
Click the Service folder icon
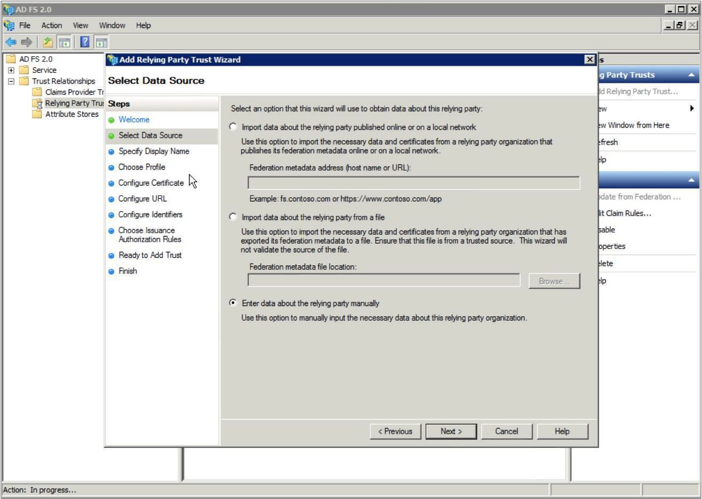click(24, 70)
